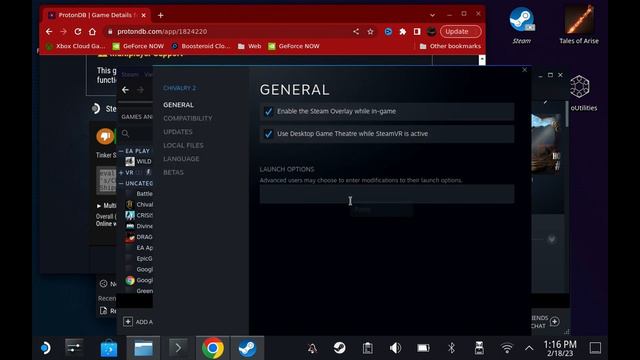Open Xbox Cloud Gaming bookmark

[x=76, y=46]
